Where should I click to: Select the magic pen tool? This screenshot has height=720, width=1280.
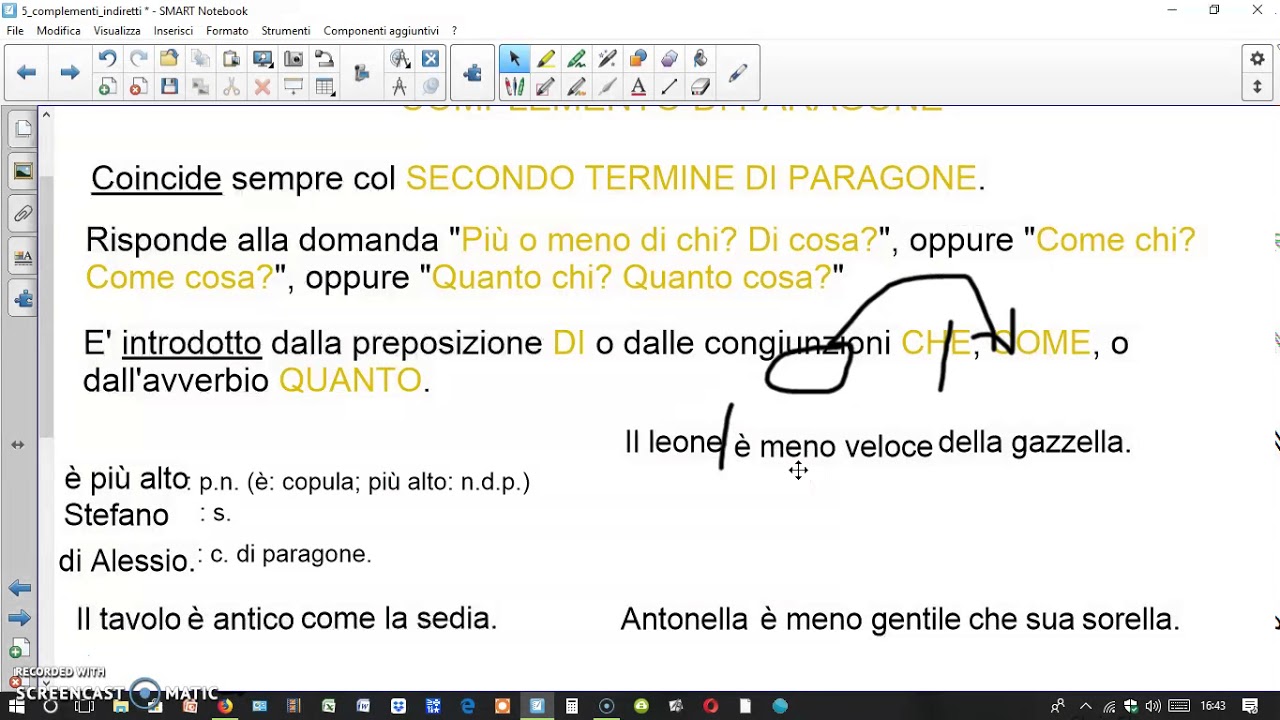point(607,59)
